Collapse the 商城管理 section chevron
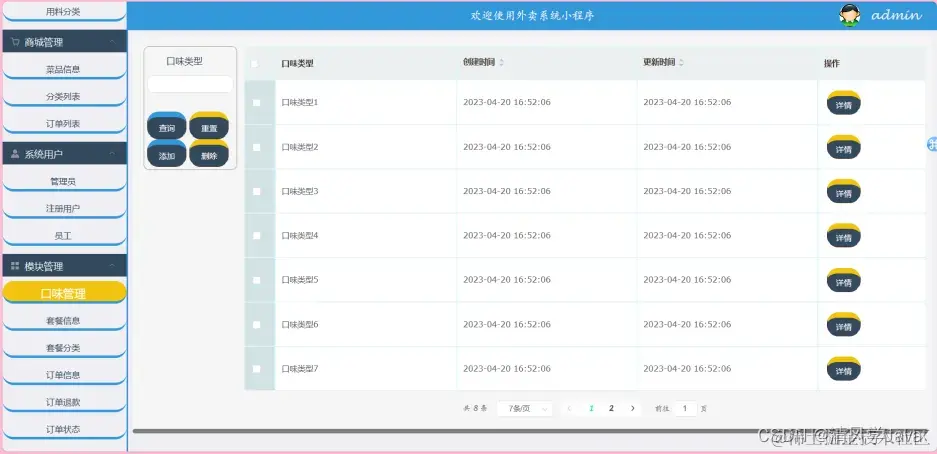Viewport: 937px width, 454px height. click(x=112, y=42)
